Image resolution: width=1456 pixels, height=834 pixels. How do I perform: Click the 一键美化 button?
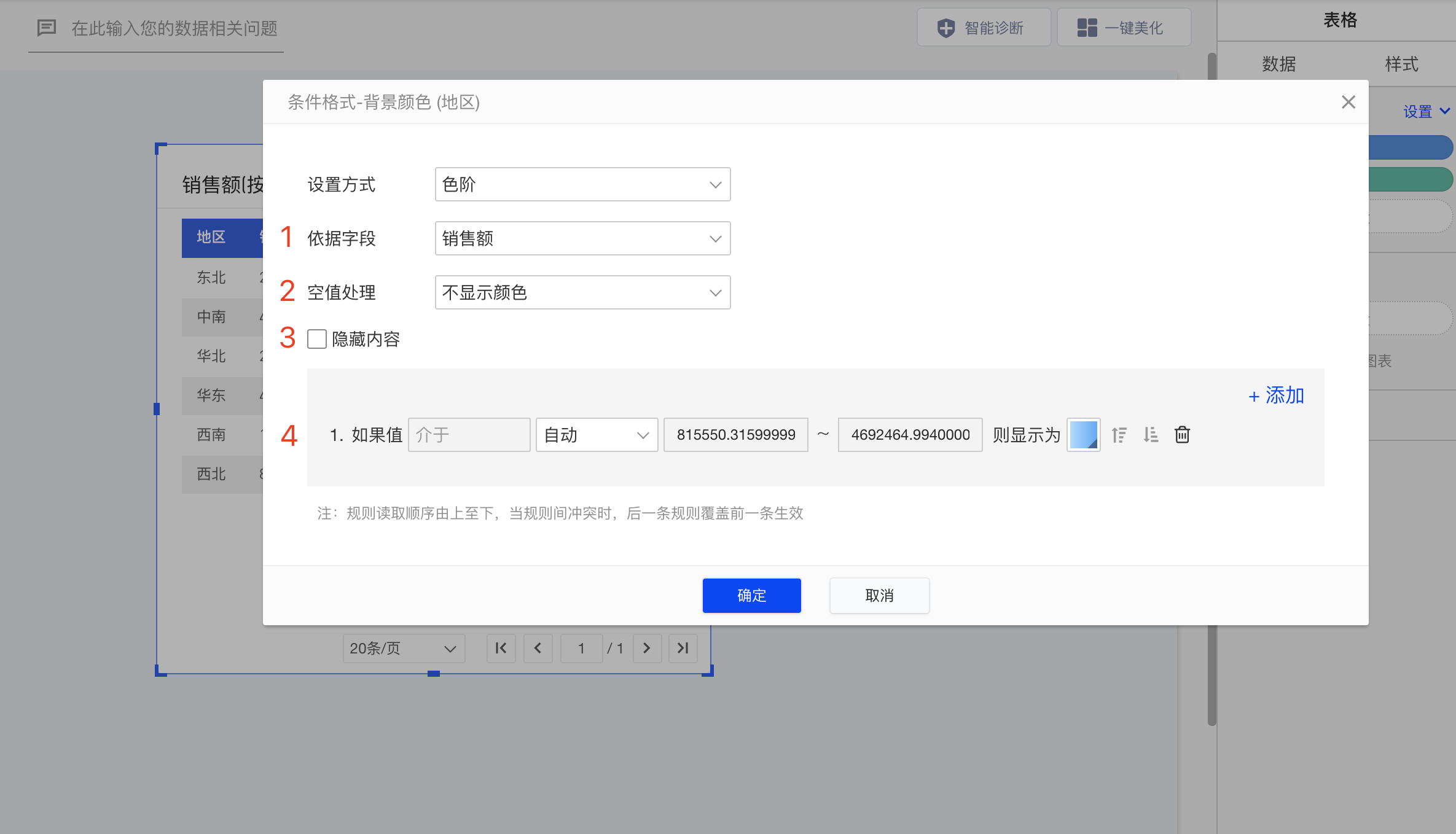(x=1124, y=28)
